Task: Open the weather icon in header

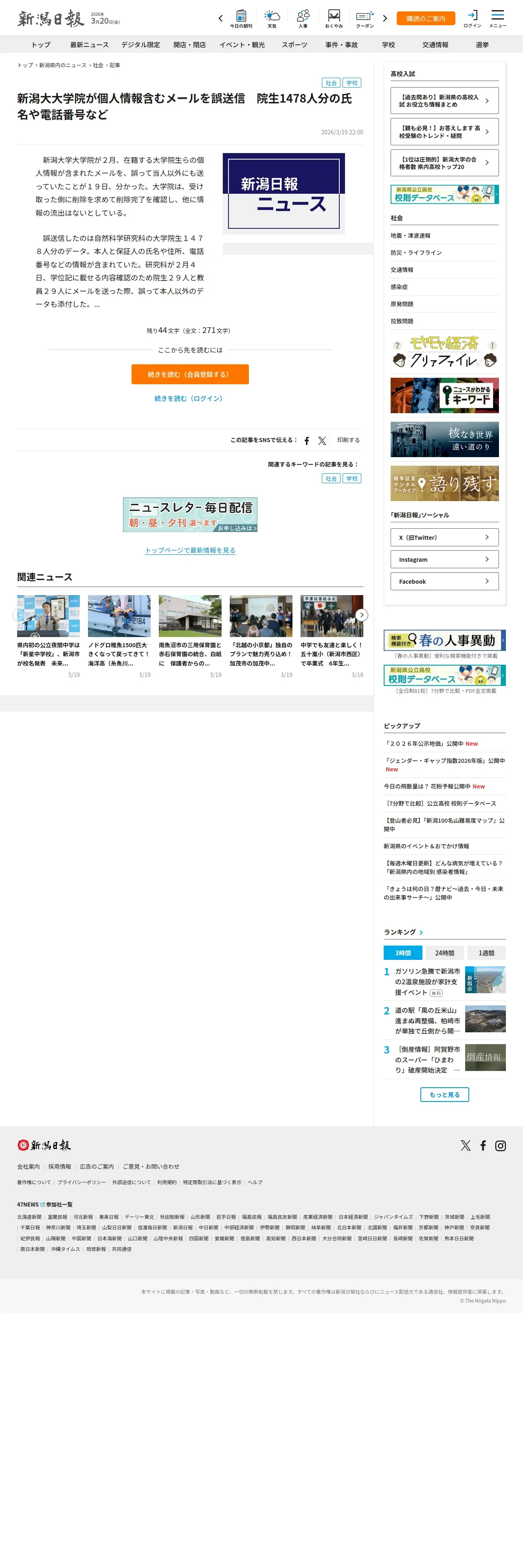Action: click(x=272, y=19)
